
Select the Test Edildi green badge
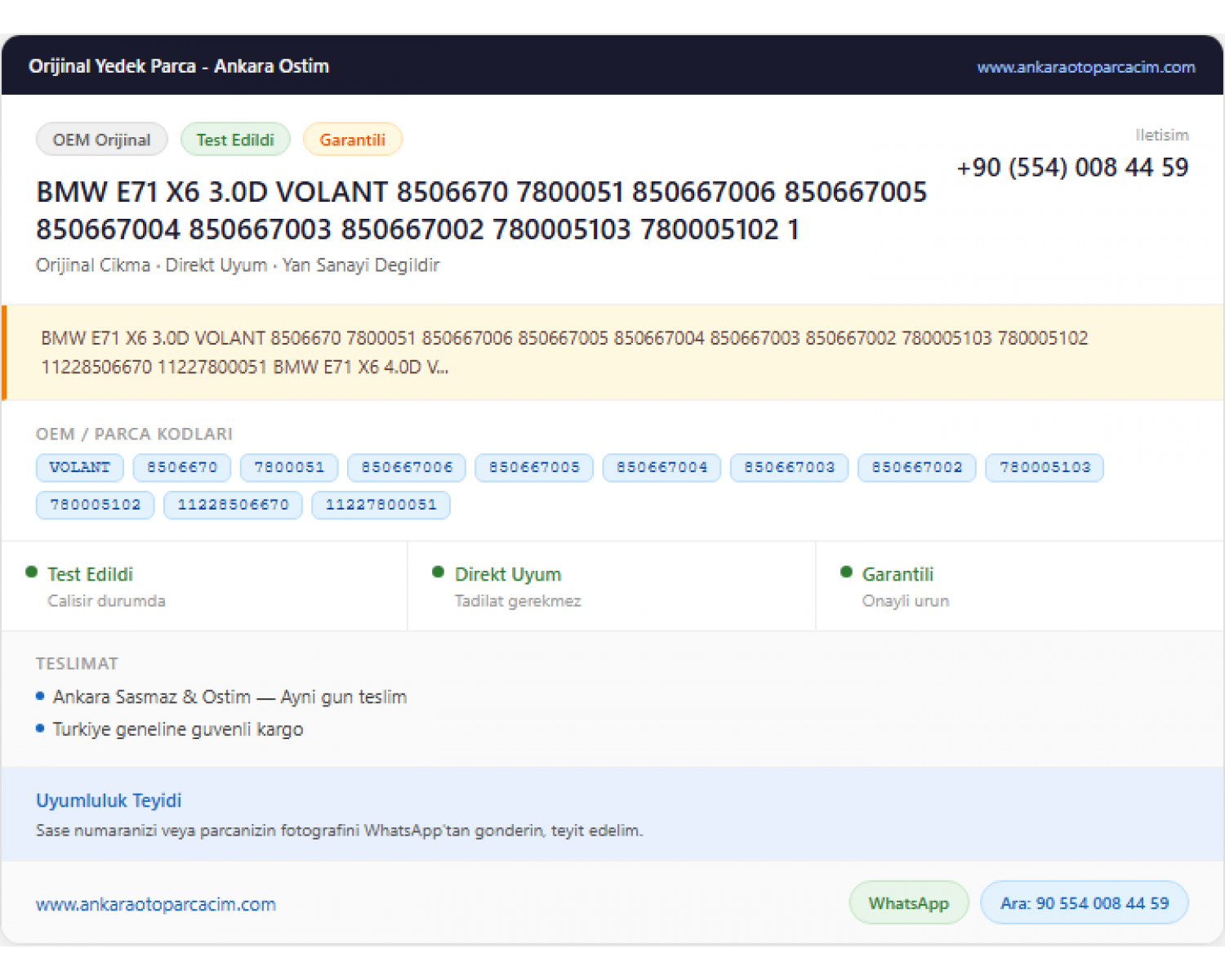tap(235, 140)
